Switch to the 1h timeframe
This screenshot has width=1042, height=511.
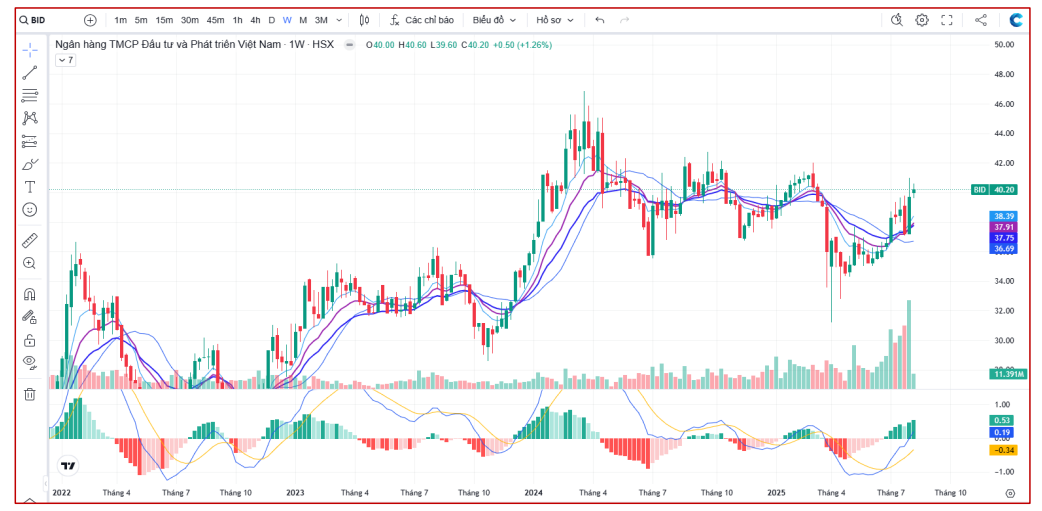(x=237, y=20)
